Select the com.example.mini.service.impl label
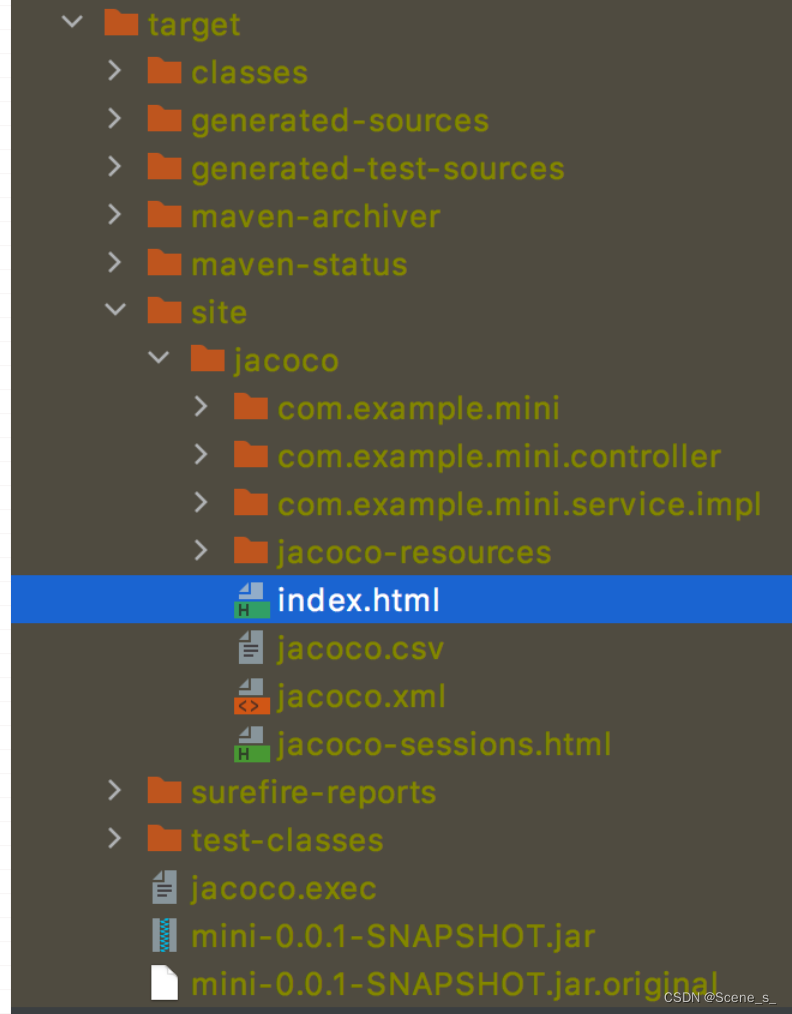This screenshot has height=1014, width=792. [519, 504]
